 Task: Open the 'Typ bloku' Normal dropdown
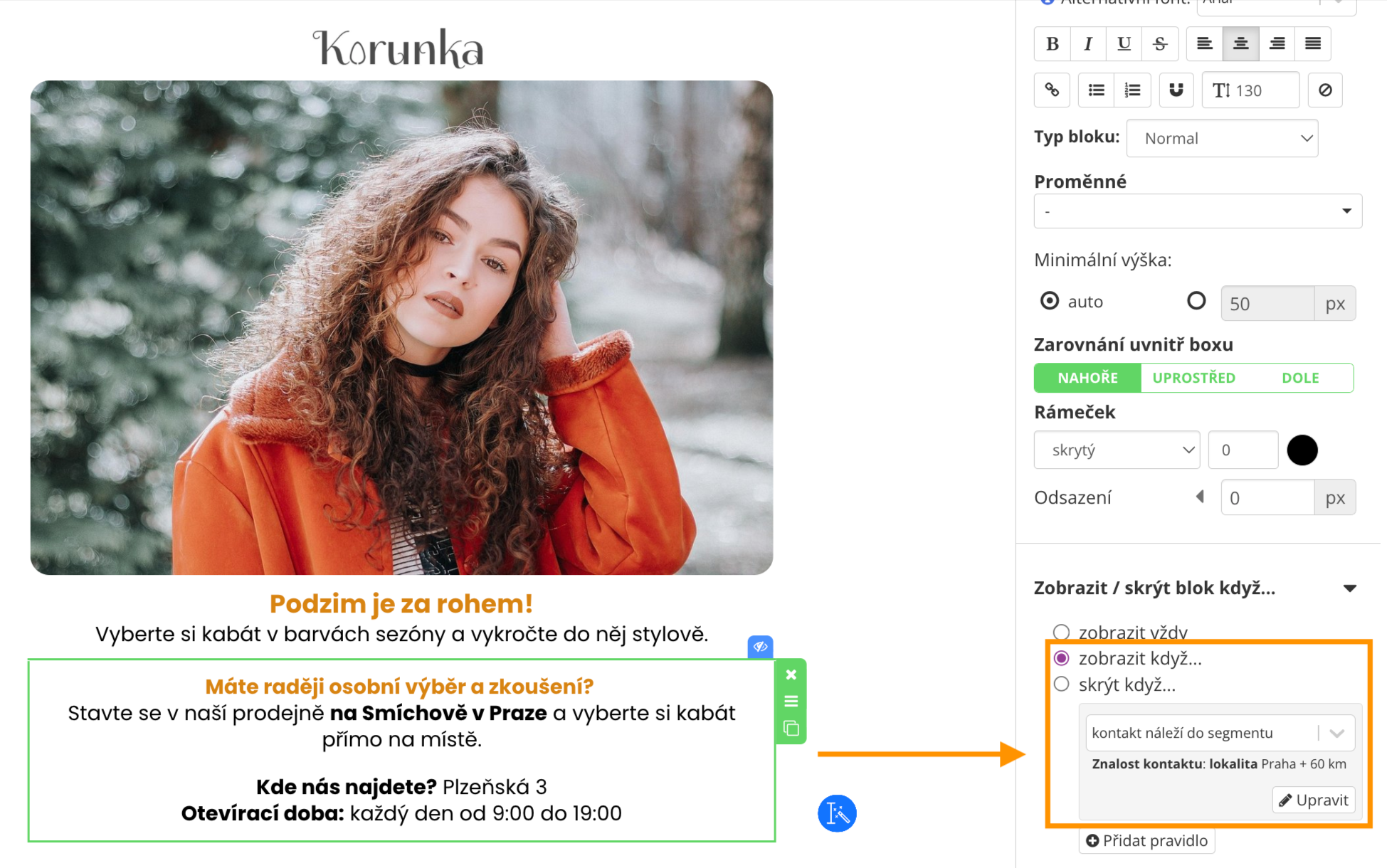point(1222,139)
